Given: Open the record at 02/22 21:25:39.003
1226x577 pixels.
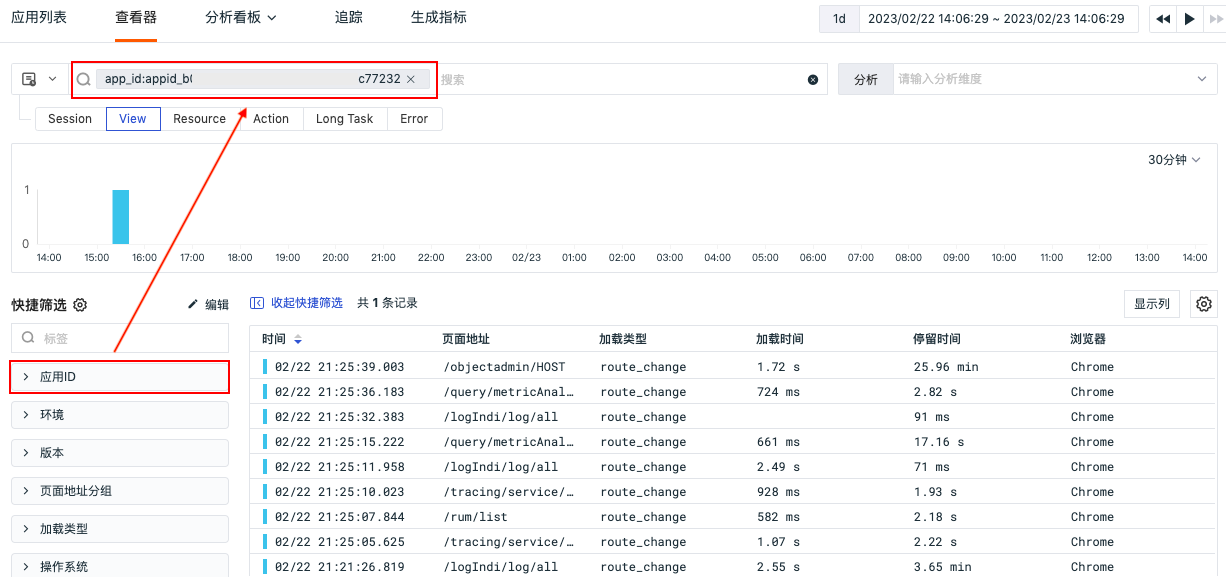Looking at the screenshot, I should click(x=733, y=367).
